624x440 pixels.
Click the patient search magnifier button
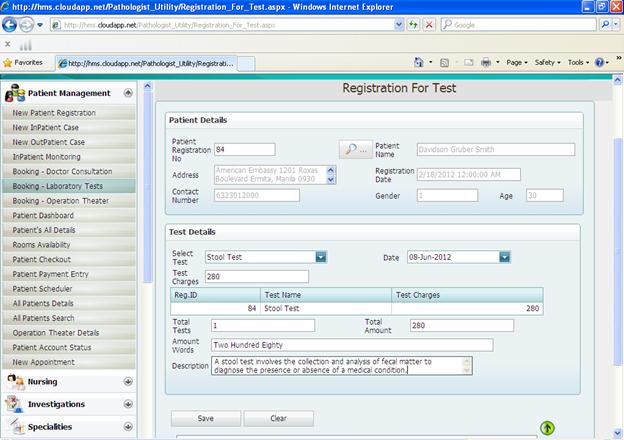(353, 150)
